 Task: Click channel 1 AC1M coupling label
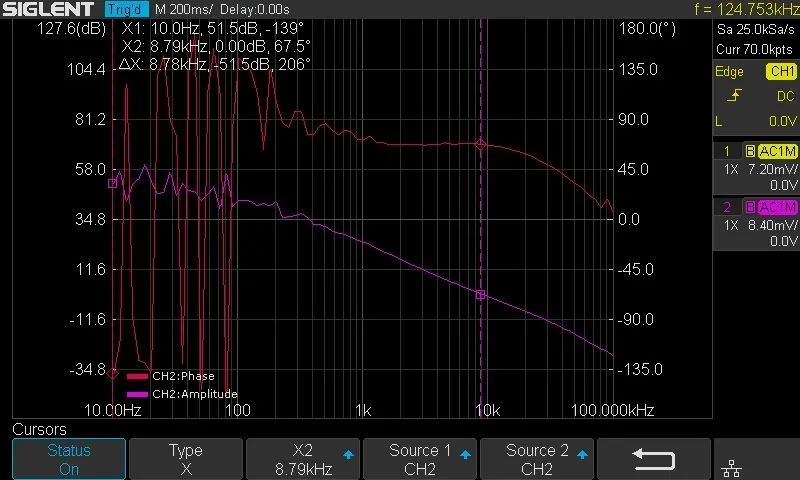pyautogui.click(x=777, y=151)
